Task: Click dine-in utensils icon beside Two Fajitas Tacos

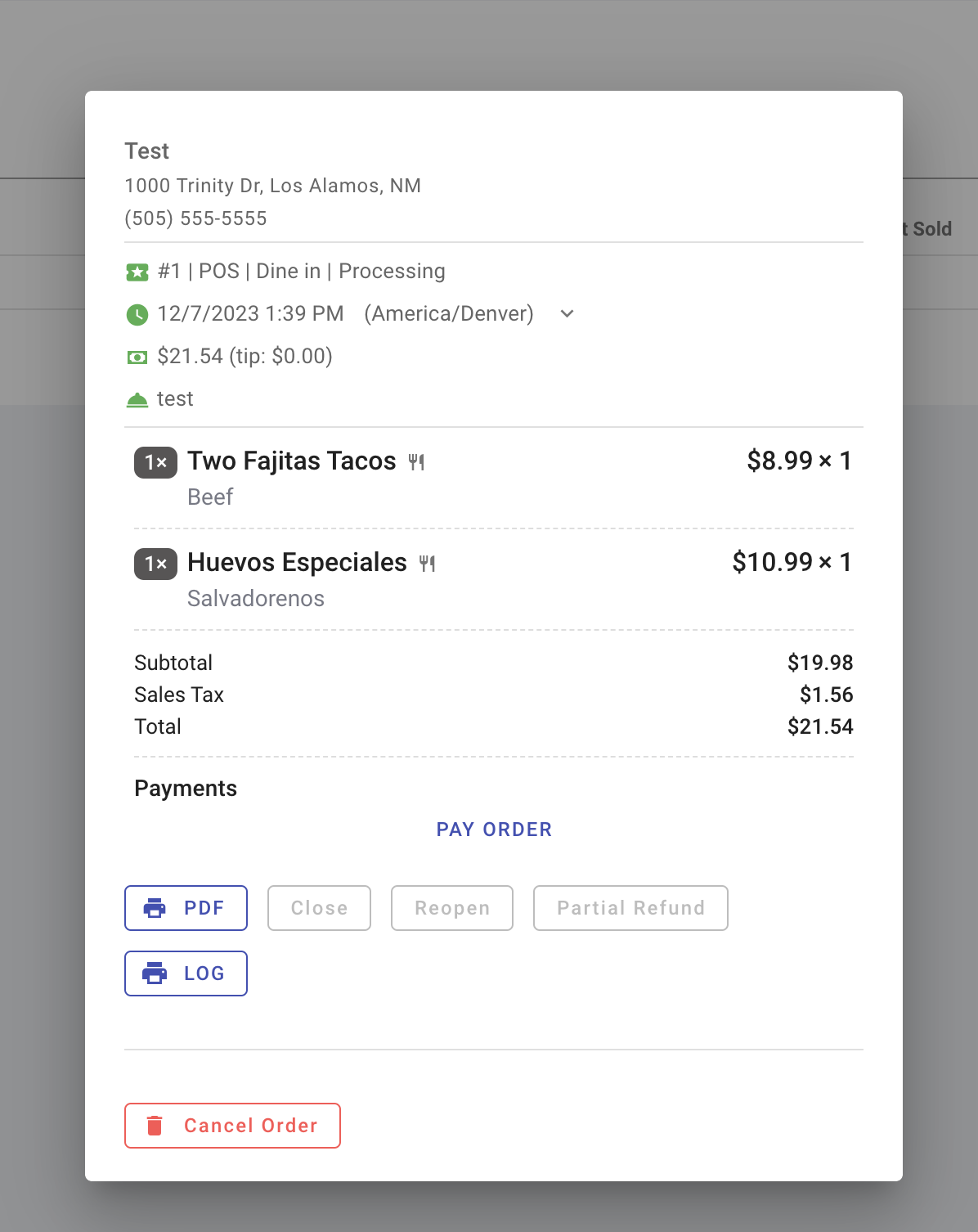Action: 416,462
